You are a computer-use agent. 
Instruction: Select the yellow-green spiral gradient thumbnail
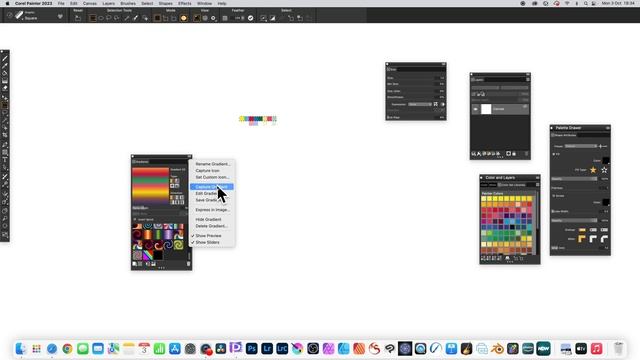[178, 245]
